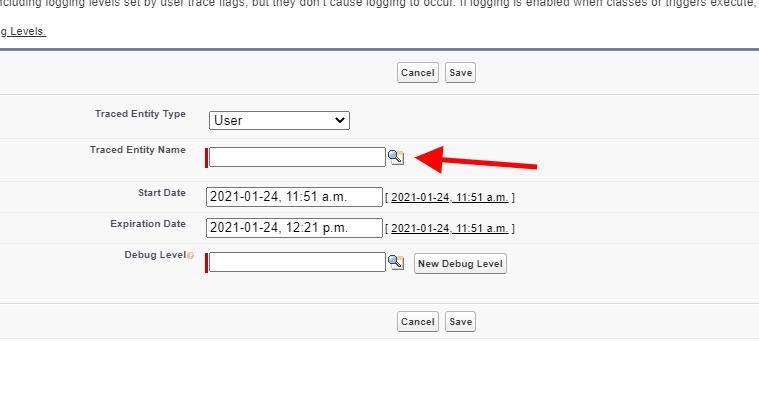
Task: Click the Expiration Date label
Action: (x=148, y=224)
